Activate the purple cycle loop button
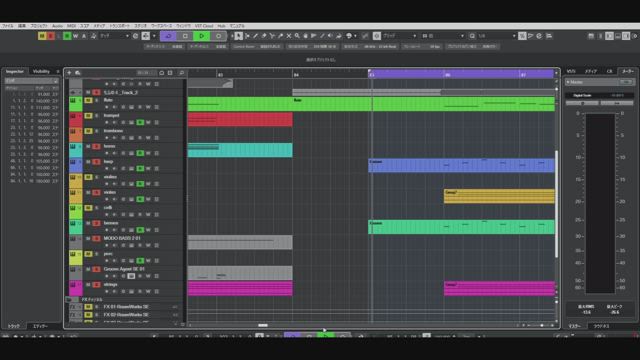 [168, 36]
